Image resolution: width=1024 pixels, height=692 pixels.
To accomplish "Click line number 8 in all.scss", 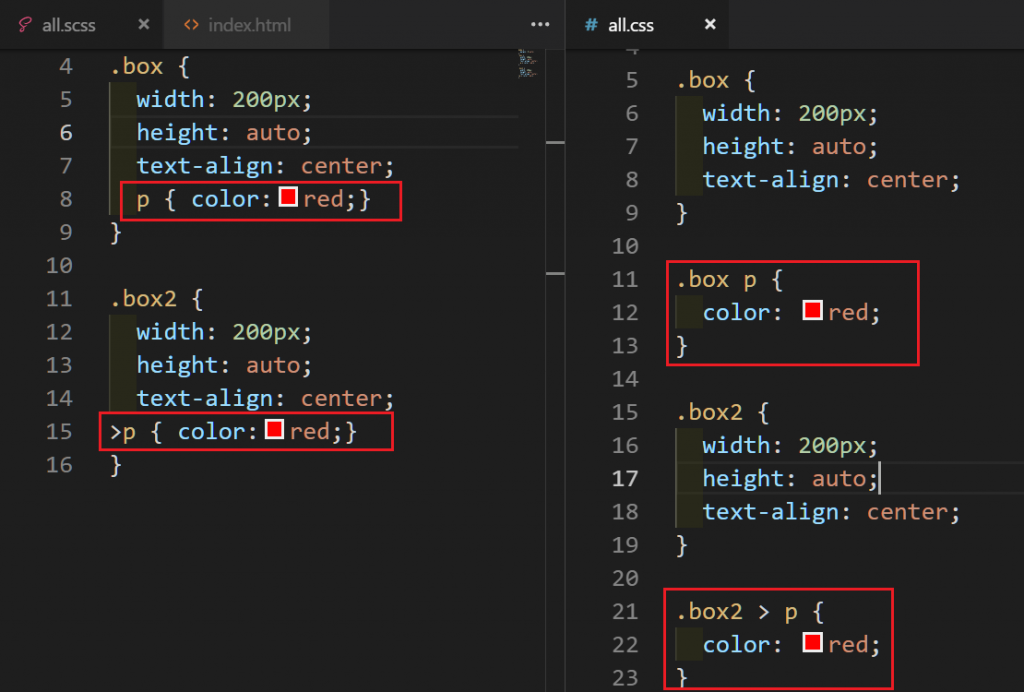I will (66, 198).
